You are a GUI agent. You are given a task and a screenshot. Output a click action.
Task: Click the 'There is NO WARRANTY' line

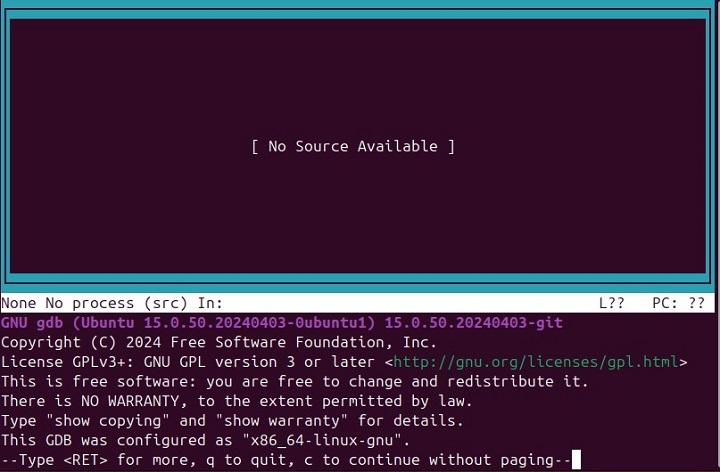coord(236,401)
